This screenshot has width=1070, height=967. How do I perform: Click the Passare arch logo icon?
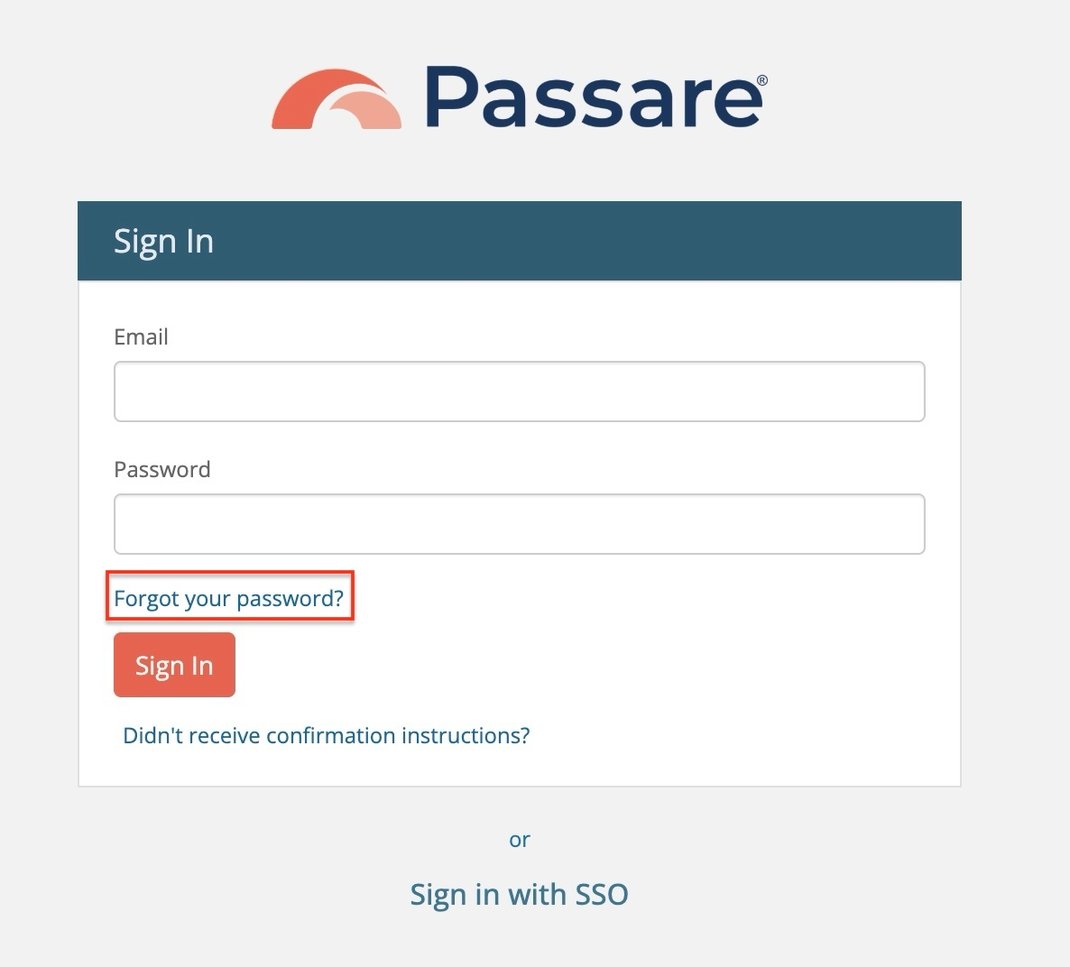pyautogui.click(x=336, y=98)
